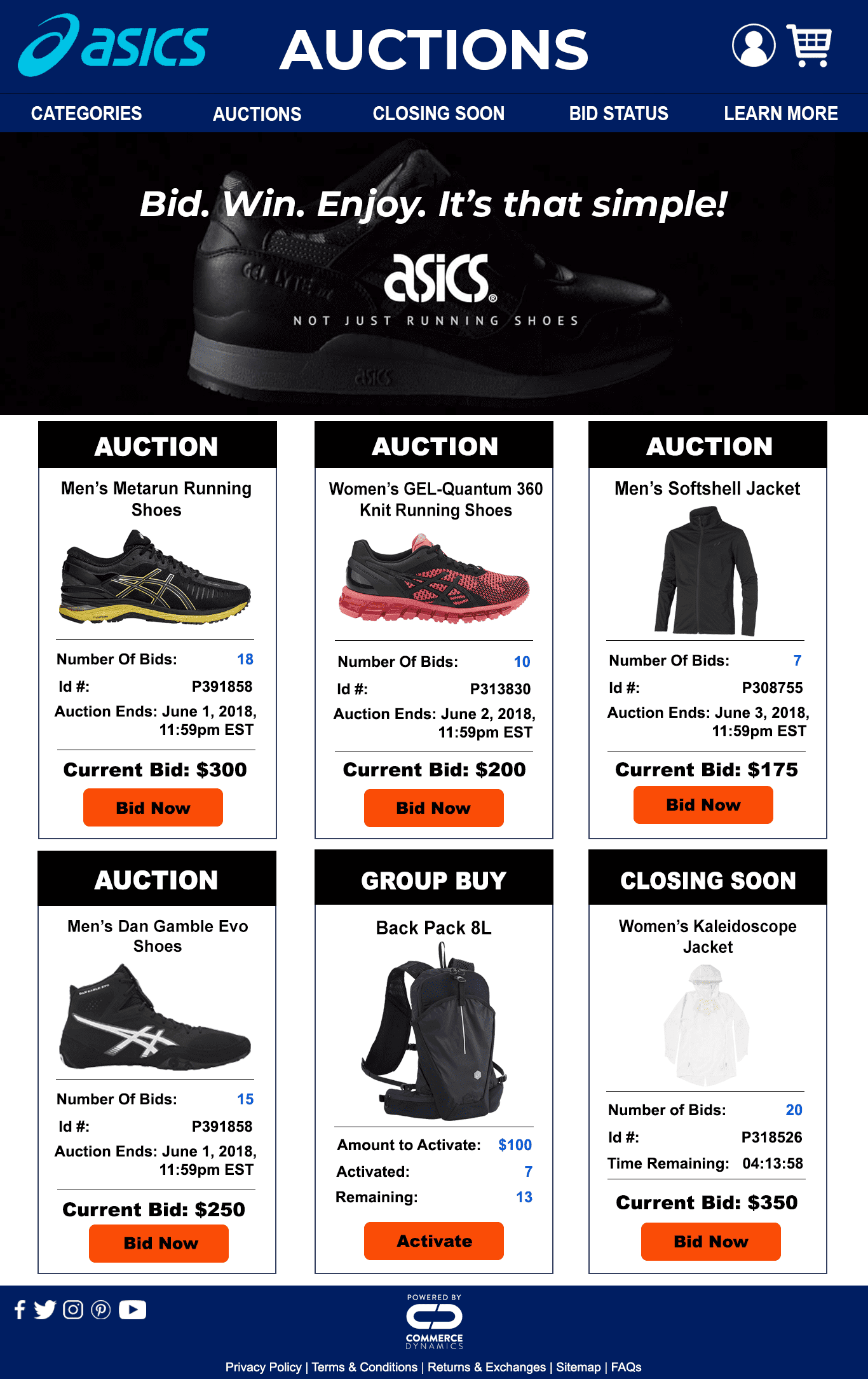Image resolution: width=868 pixels, height=1379 pixels.
Task: Click the ASICS logo in header
Action: pos(112,46)
